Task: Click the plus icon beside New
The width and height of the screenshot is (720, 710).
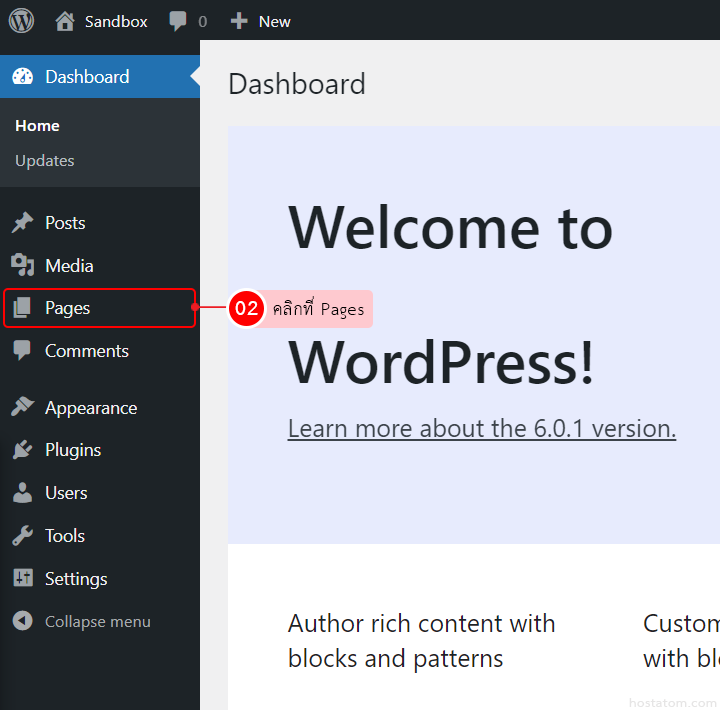Action: pos(238,21)
